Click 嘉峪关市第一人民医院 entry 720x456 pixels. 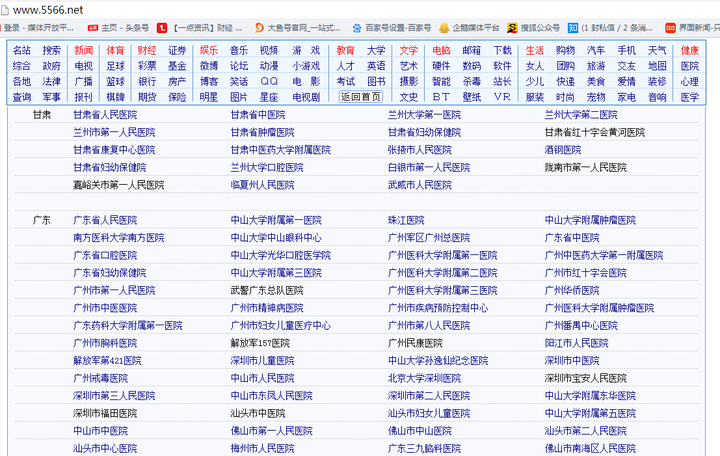pos(118,185)
